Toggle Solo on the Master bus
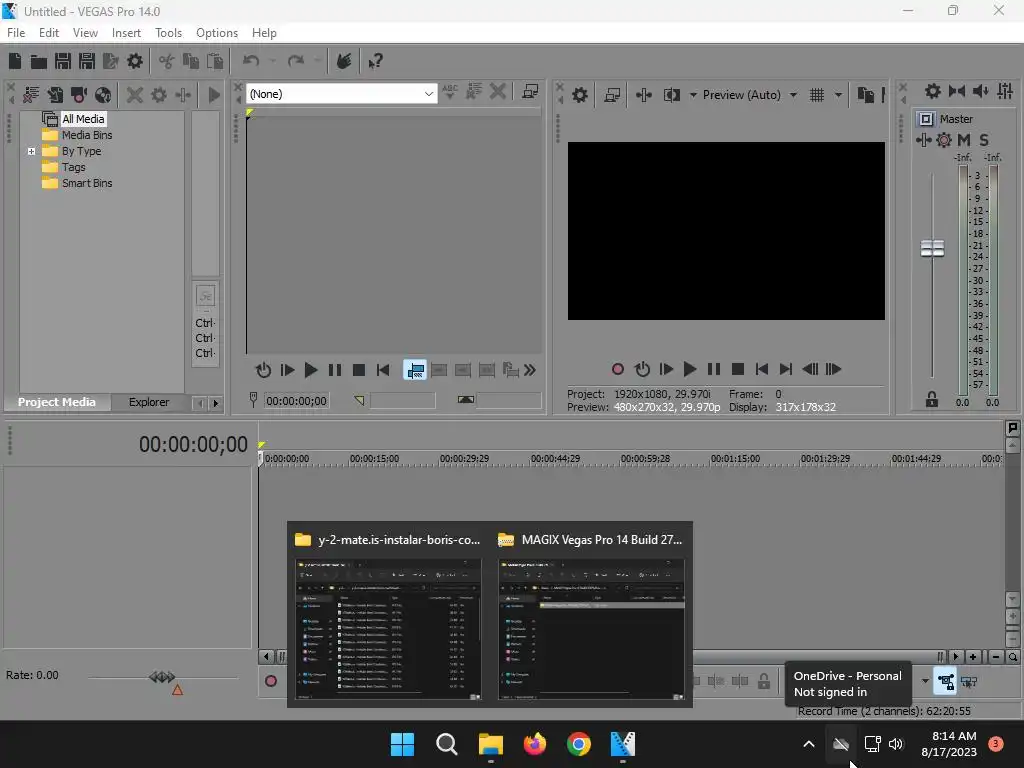The width and height of the screenshot is (1024, 768). (984, 140)
